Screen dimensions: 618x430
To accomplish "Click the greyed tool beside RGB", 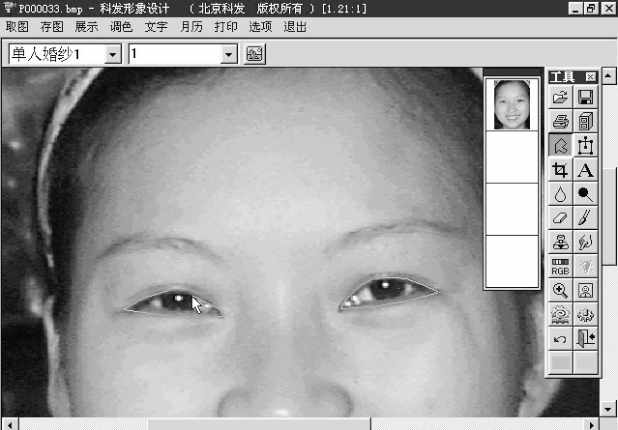I will pos(585,266).
